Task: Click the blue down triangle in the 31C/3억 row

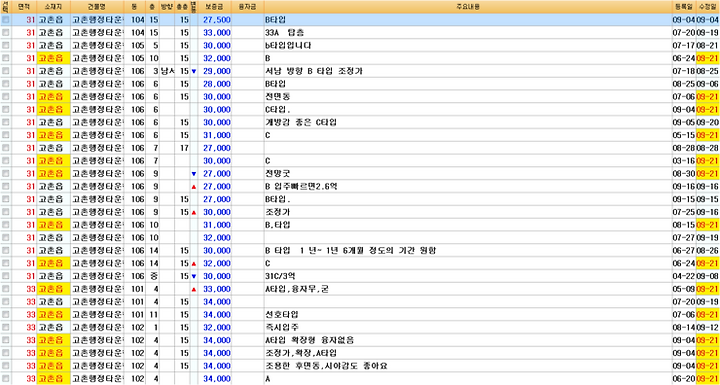Action: [193, 277]
